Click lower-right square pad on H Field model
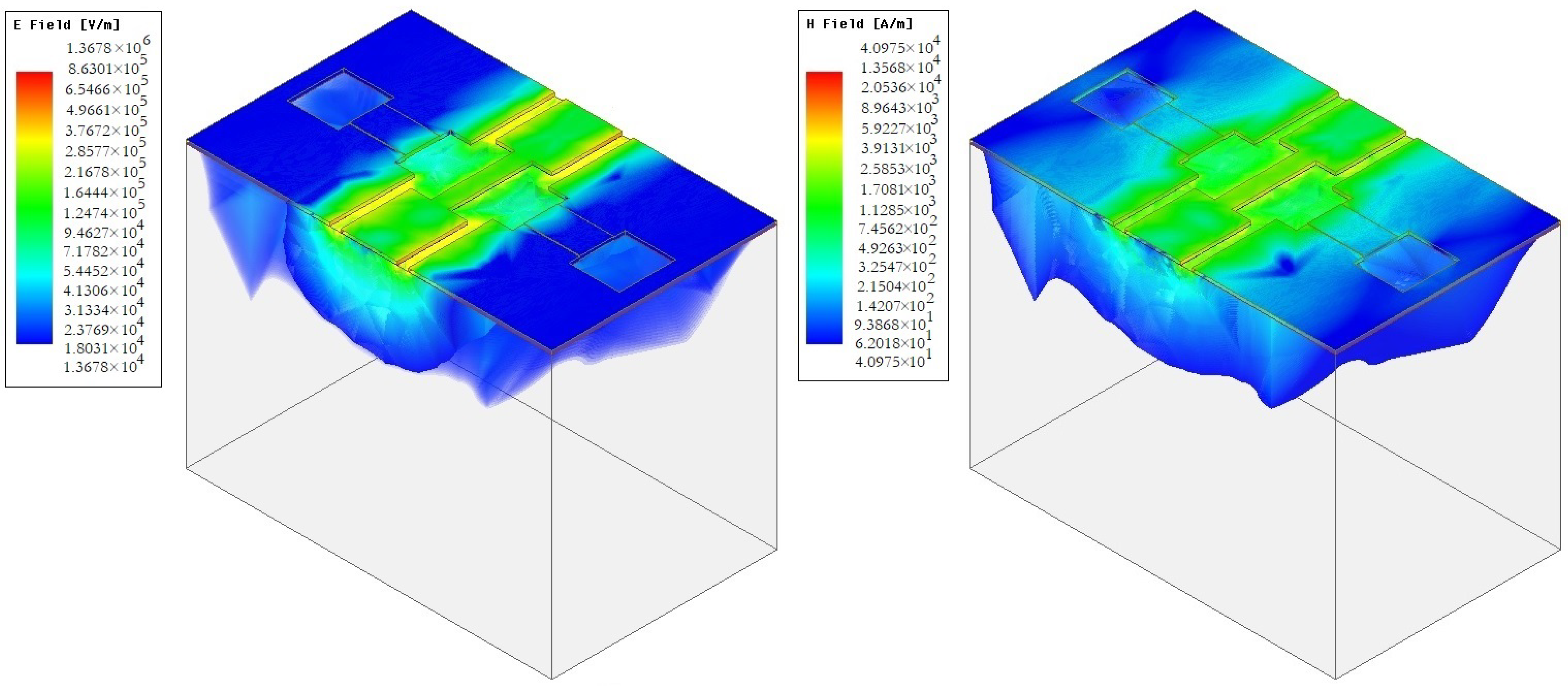Image resolution: width=1568 pixels, height=687 pixels. point(1407,262)
